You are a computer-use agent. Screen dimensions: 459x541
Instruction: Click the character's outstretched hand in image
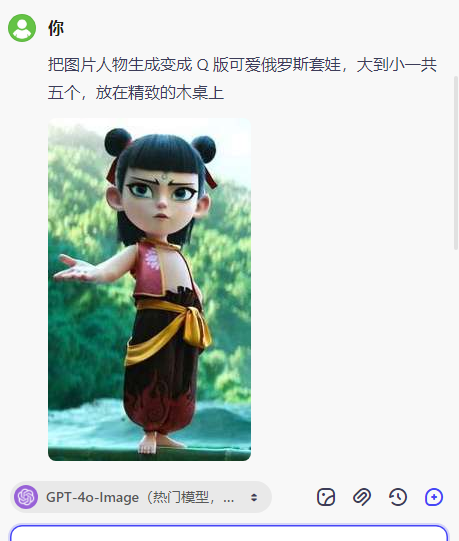pos(74,268)
